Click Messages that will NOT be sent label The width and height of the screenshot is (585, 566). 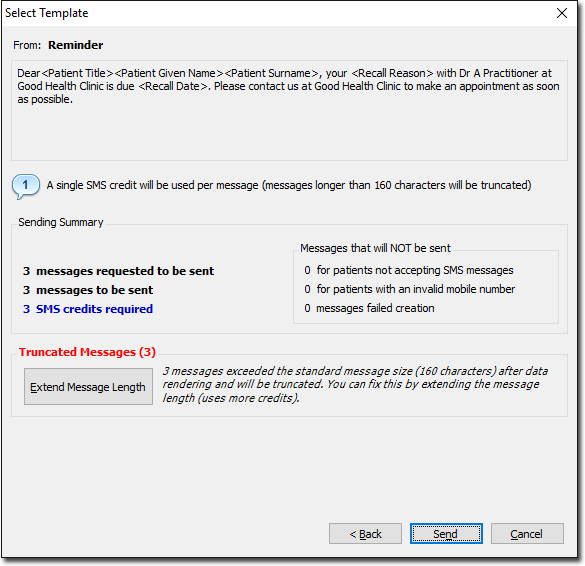(x=375, y=248)
